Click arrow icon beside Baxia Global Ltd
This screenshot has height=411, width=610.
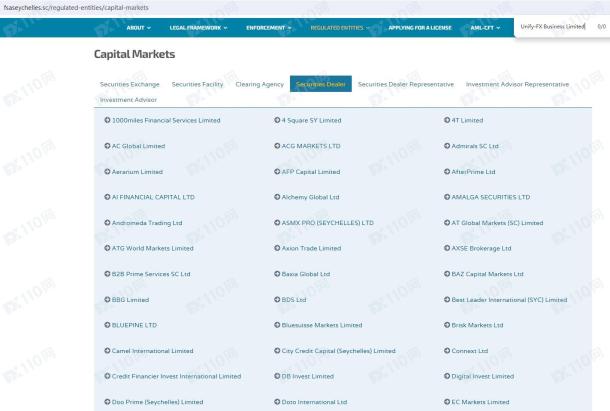[x=277, y=274]
